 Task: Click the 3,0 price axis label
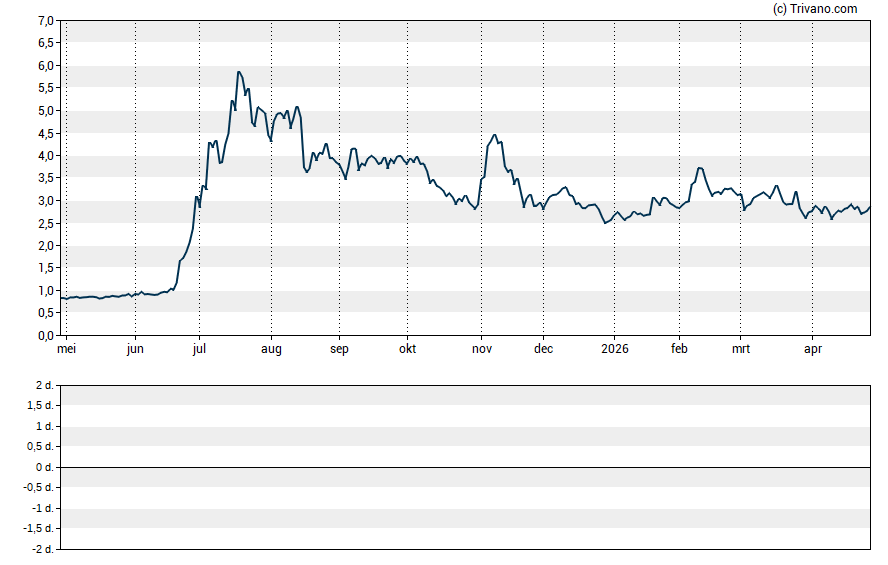point(45,201)
